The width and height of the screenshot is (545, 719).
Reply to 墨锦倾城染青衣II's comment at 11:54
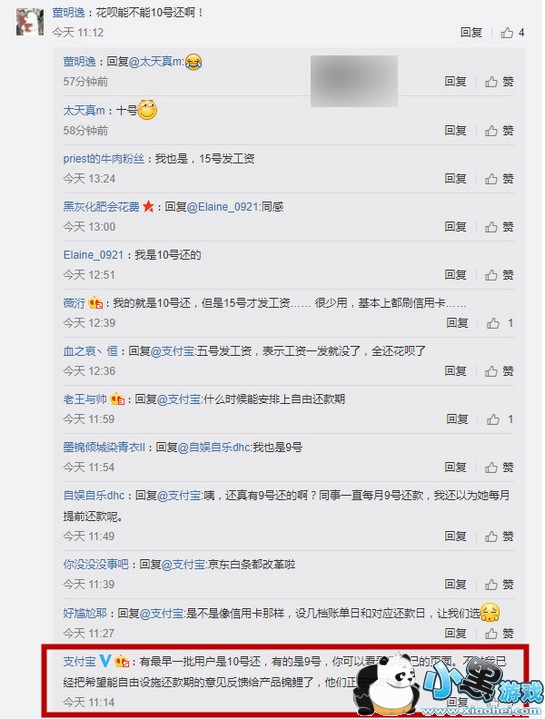click(x=455, y=468)
